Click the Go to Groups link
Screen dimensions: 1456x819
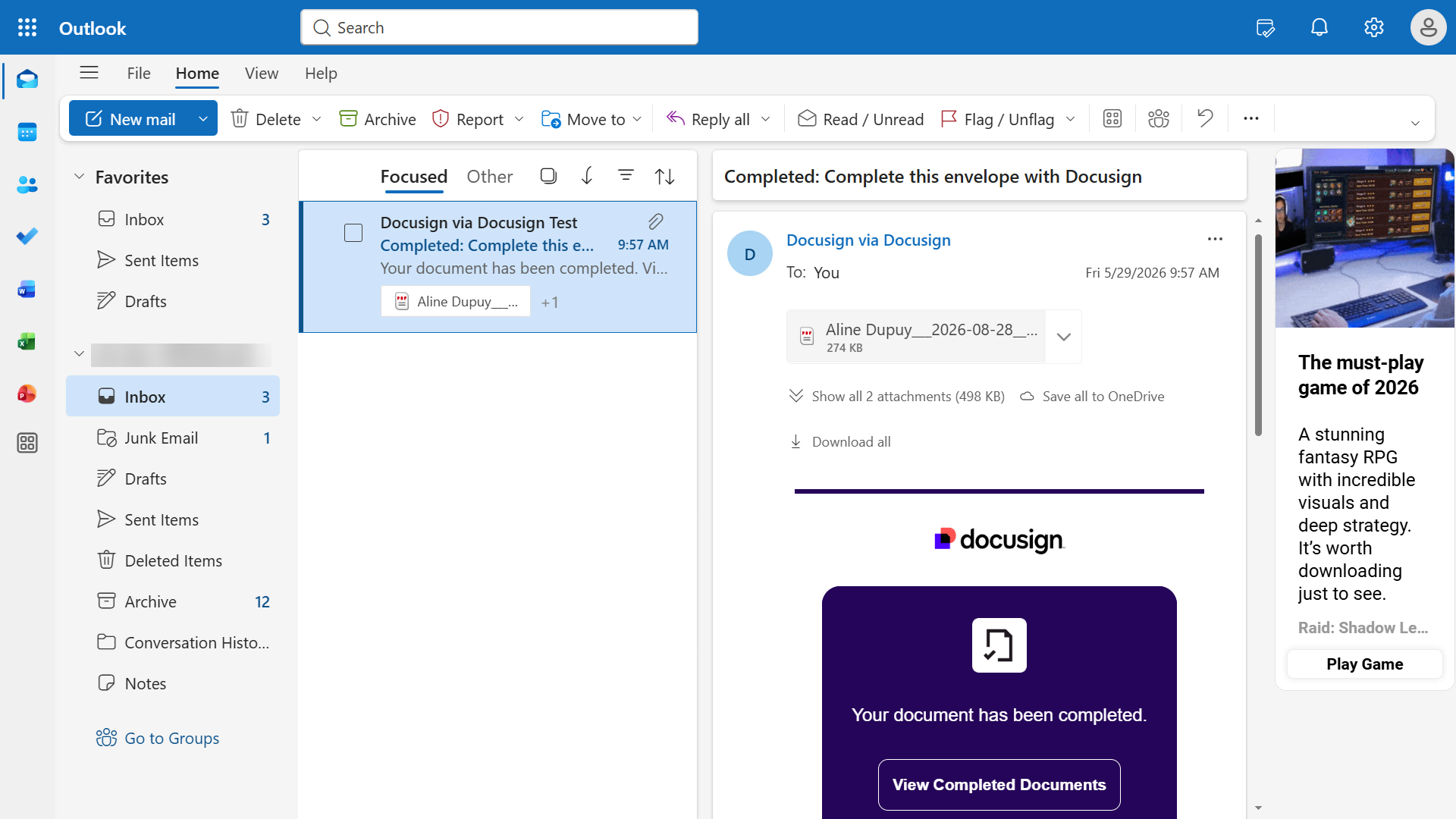point(158,738)
